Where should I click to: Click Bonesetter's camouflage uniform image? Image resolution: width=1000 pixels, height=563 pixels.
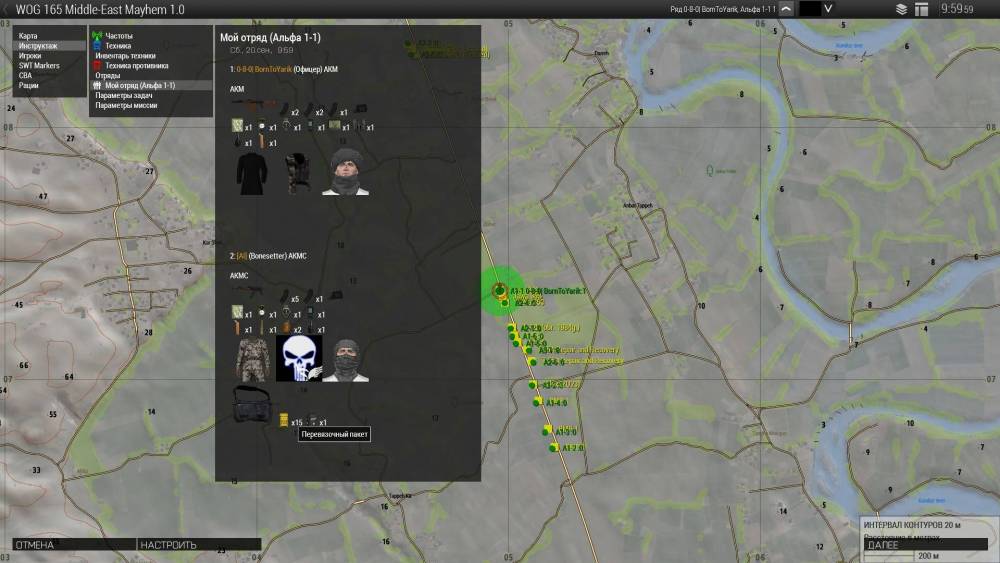pos(252,360)
